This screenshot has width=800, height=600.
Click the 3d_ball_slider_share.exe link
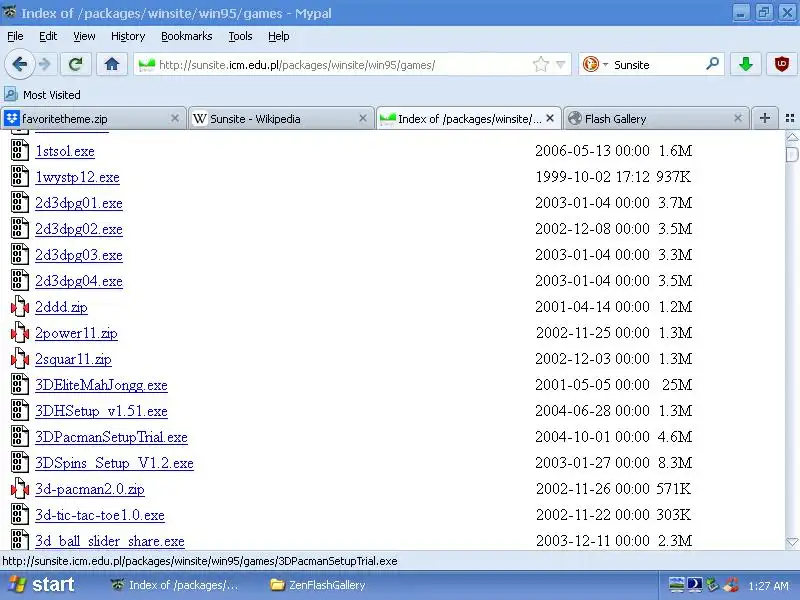click(x=110, y=541)
